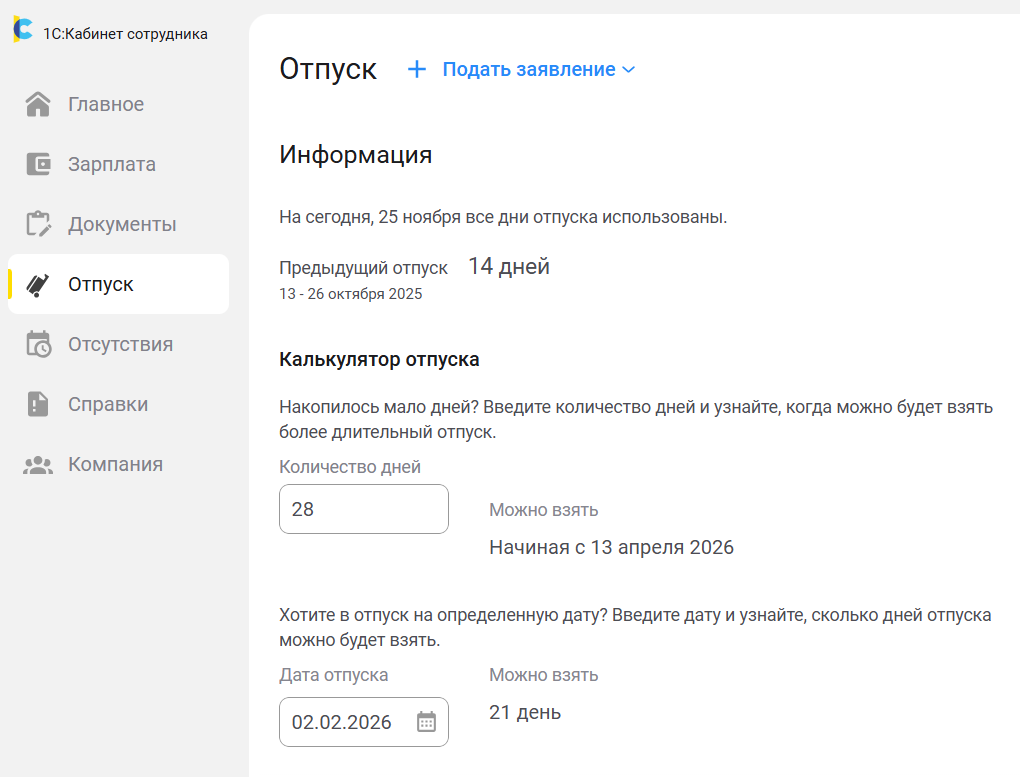The width and height of the screenshot is (1020, 777).
Task: Click the 1С:Кабинет сотрудника title link
Action: 125,34
